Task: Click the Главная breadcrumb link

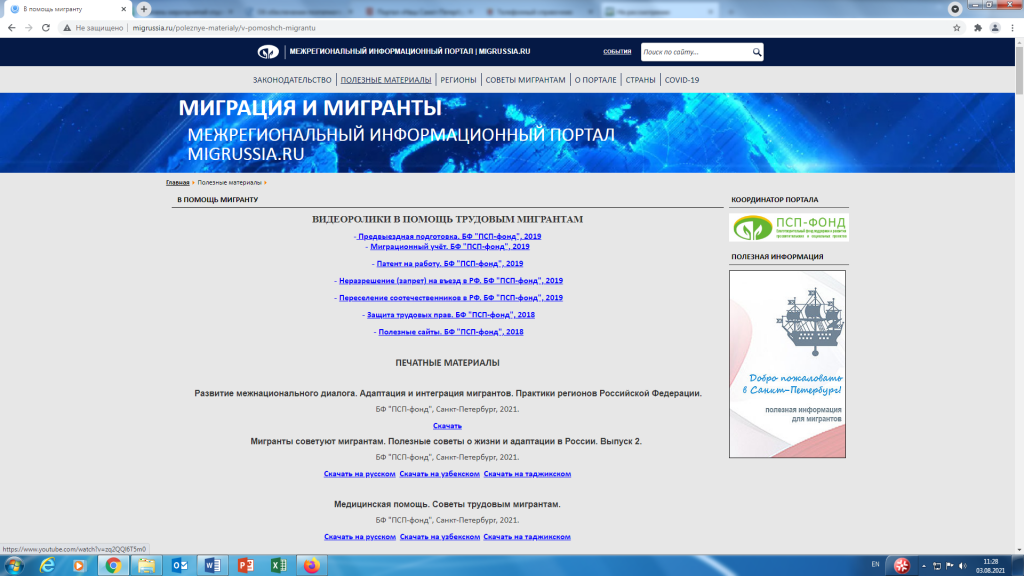Action: click(x=178, y=183)
